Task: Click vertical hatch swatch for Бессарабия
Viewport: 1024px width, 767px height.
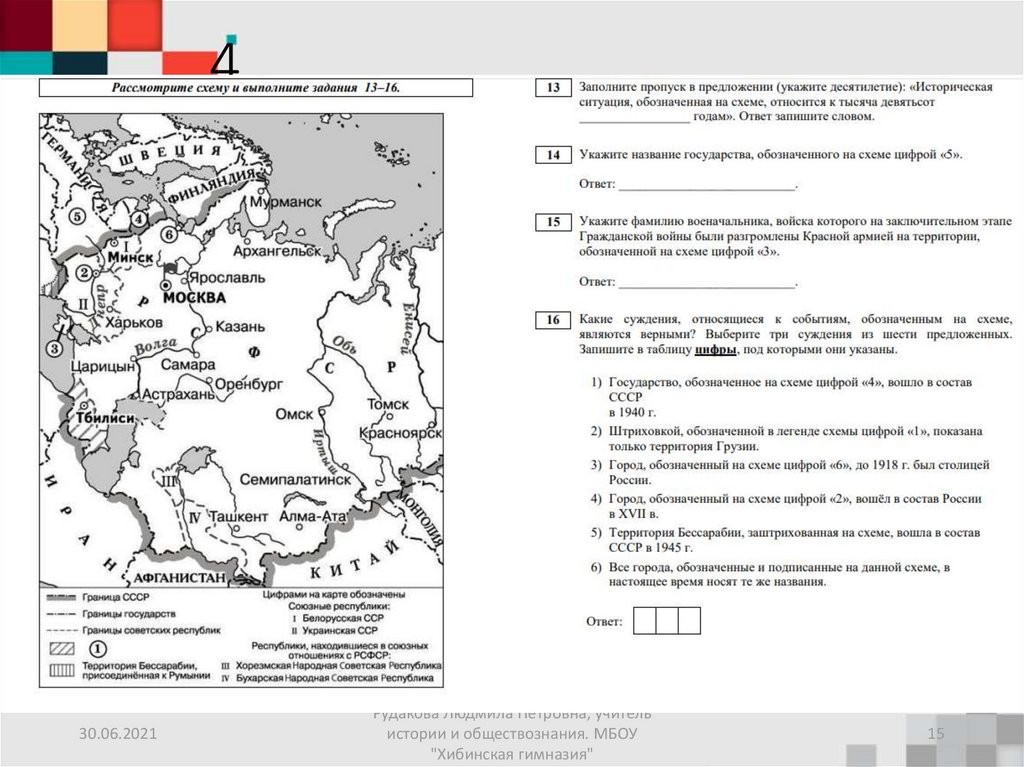Action: 62,670
